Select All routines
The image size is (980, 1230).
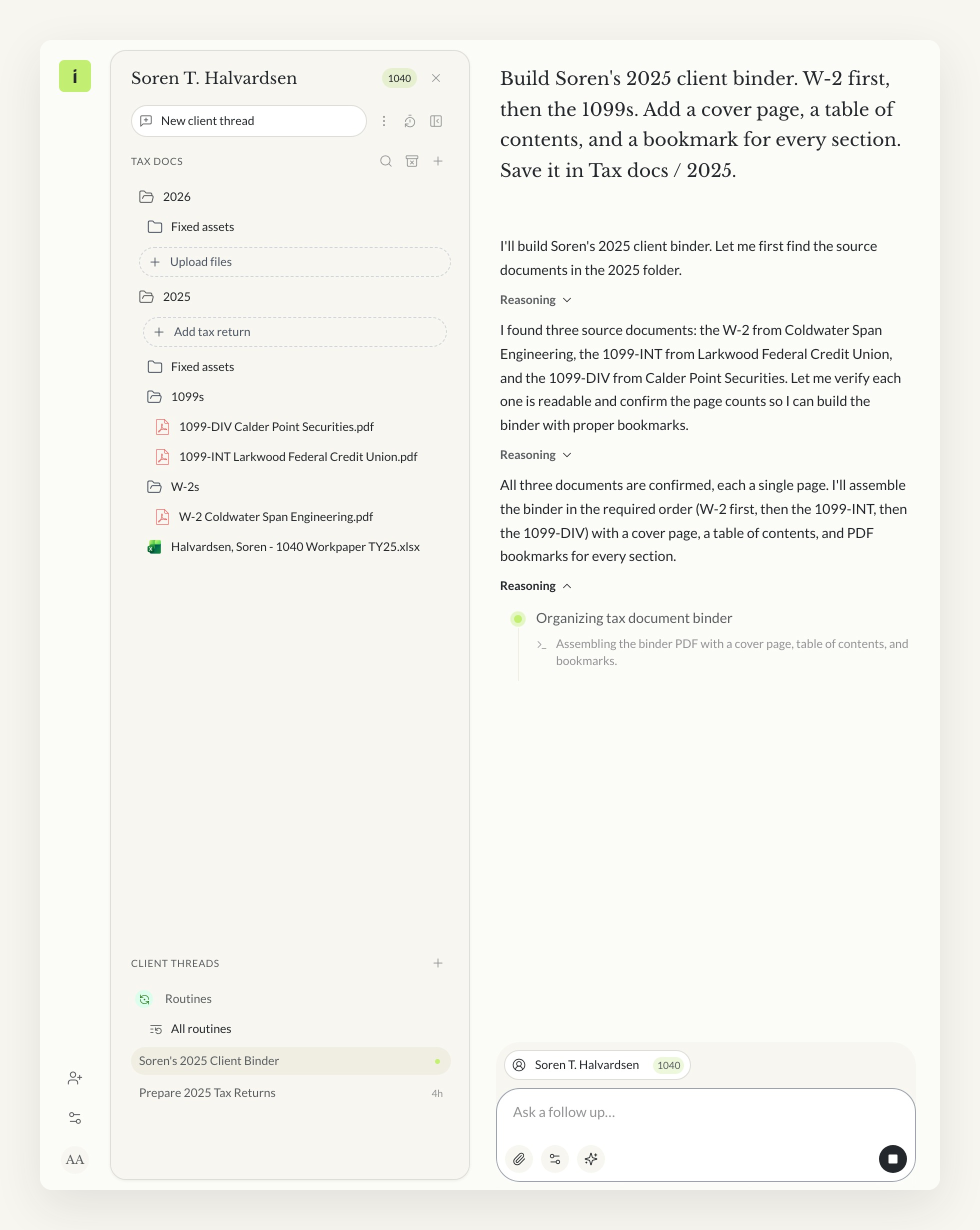(190, 1029)
